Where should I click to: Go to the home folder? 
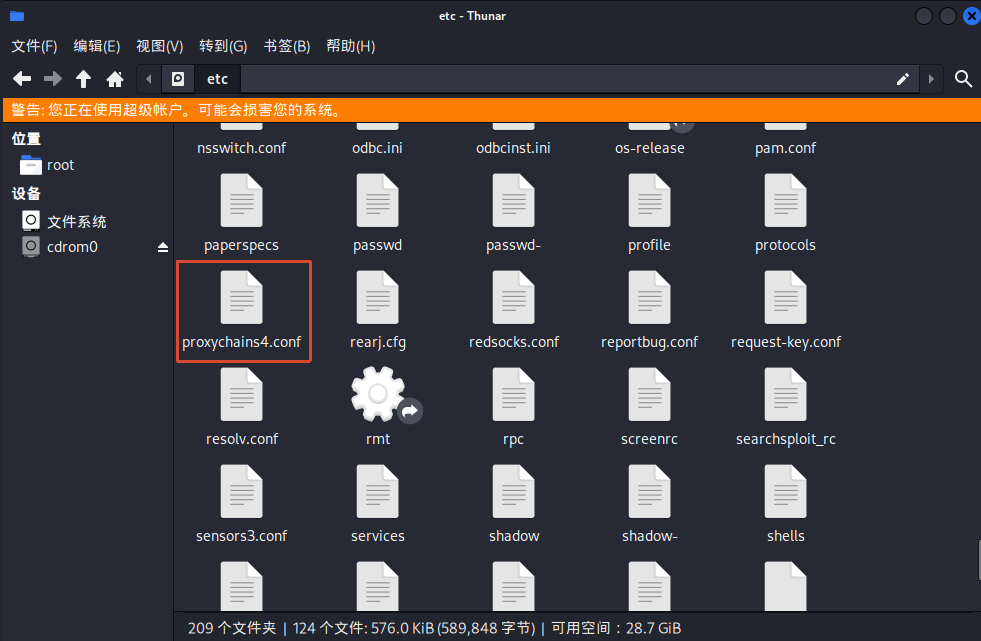115,79
